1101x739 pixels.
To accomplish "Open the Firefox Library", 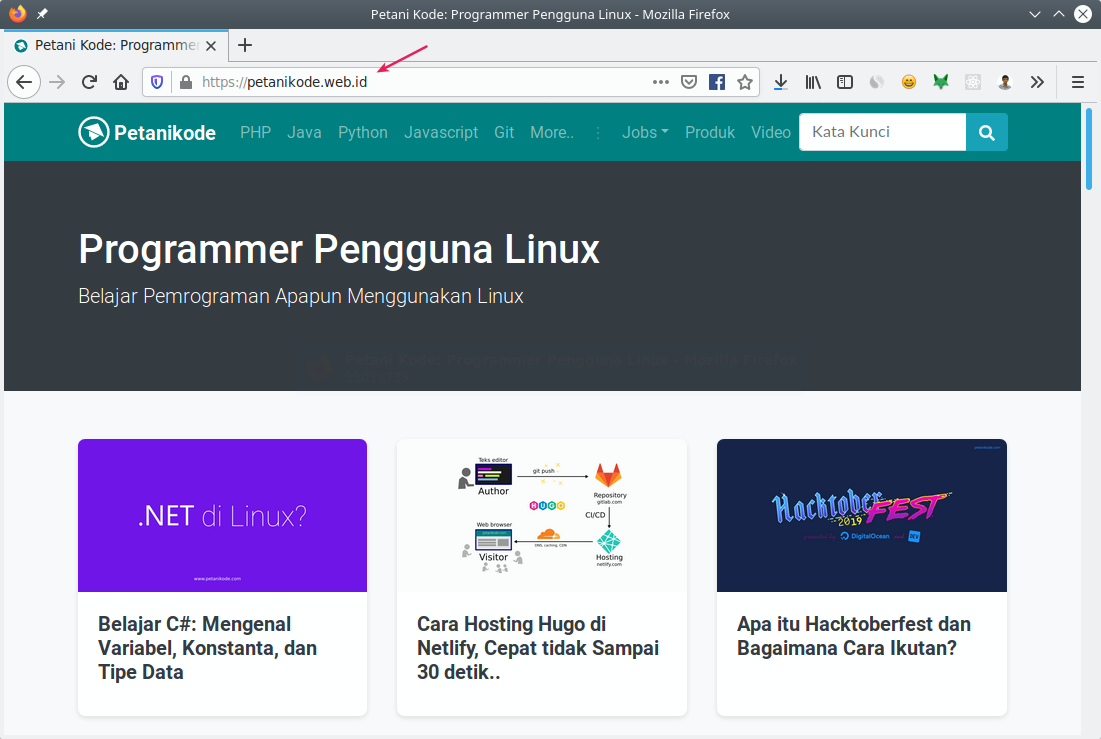I will tap(813, 82).
